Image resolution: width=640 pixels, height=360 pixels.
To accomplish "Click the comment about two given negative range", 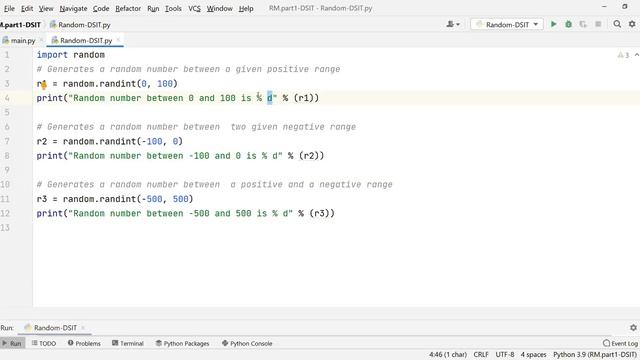I will click(x=196, y=127).
